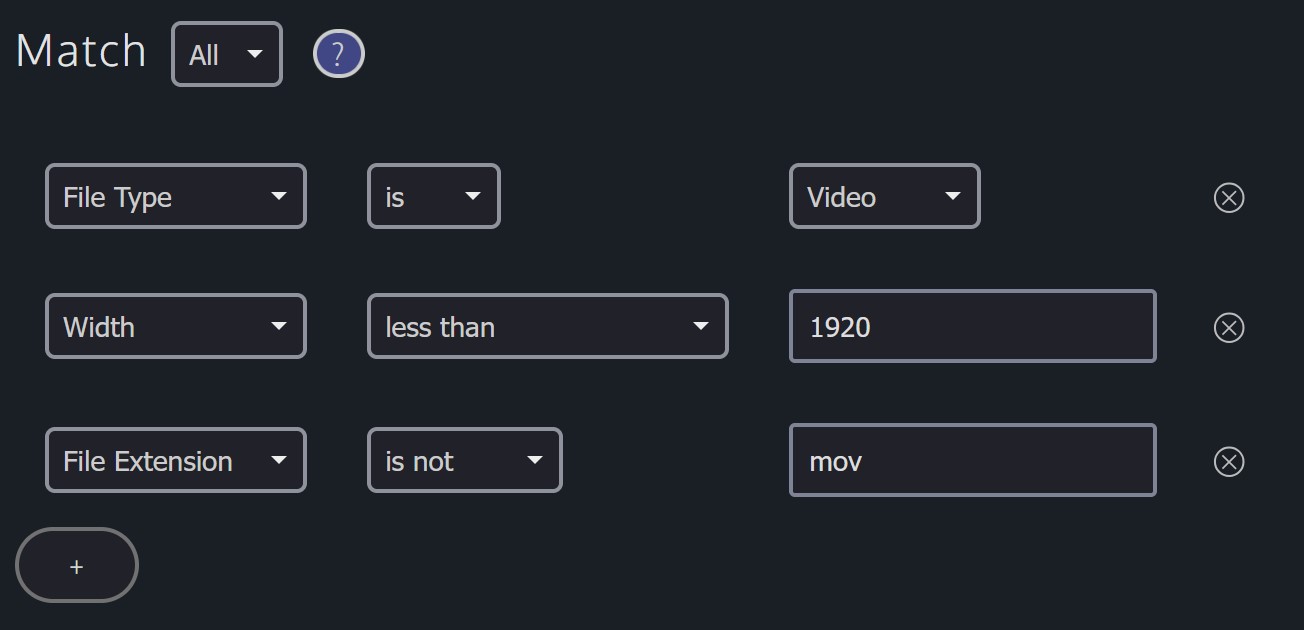The image size is (1304, 630).
Task: Click the caret beside Video
Action: pos(952,196)
